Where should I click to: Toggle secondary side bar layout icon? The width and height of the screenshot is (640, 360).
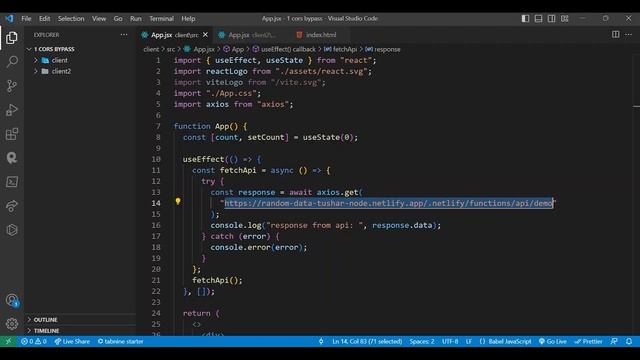click(x=551, y=18)
